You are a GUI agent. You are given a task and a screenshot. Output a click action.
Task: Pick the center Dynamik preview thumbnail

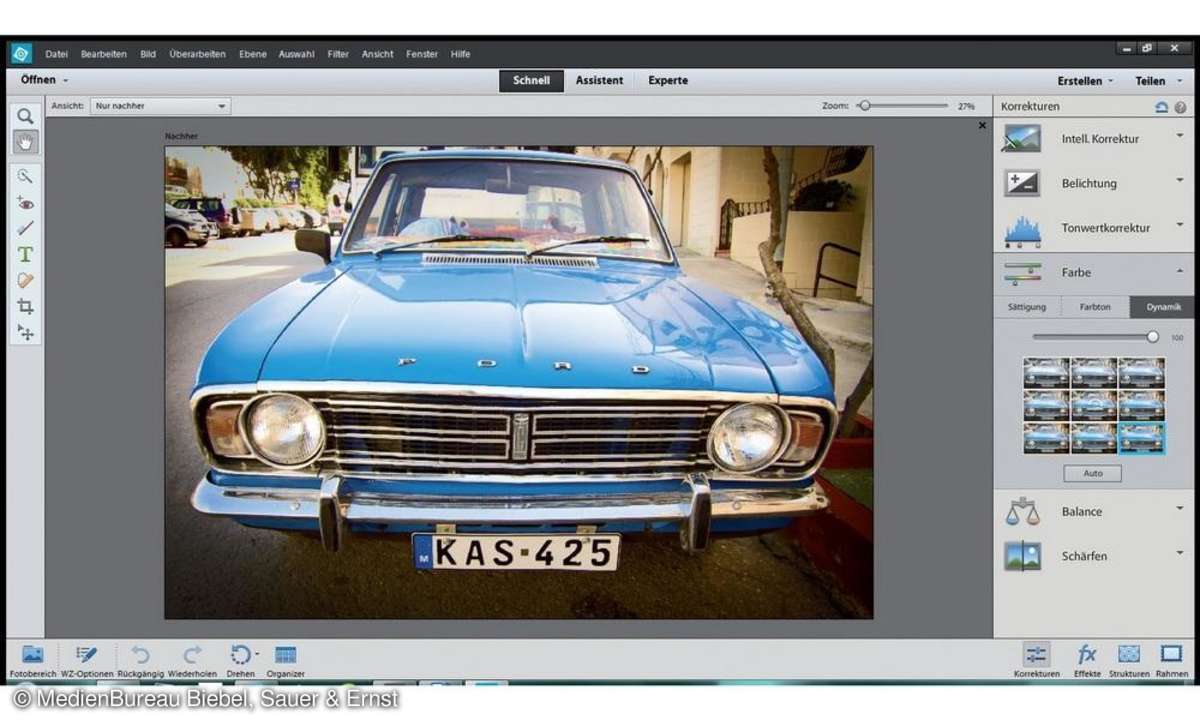[x=1094, y=405]
